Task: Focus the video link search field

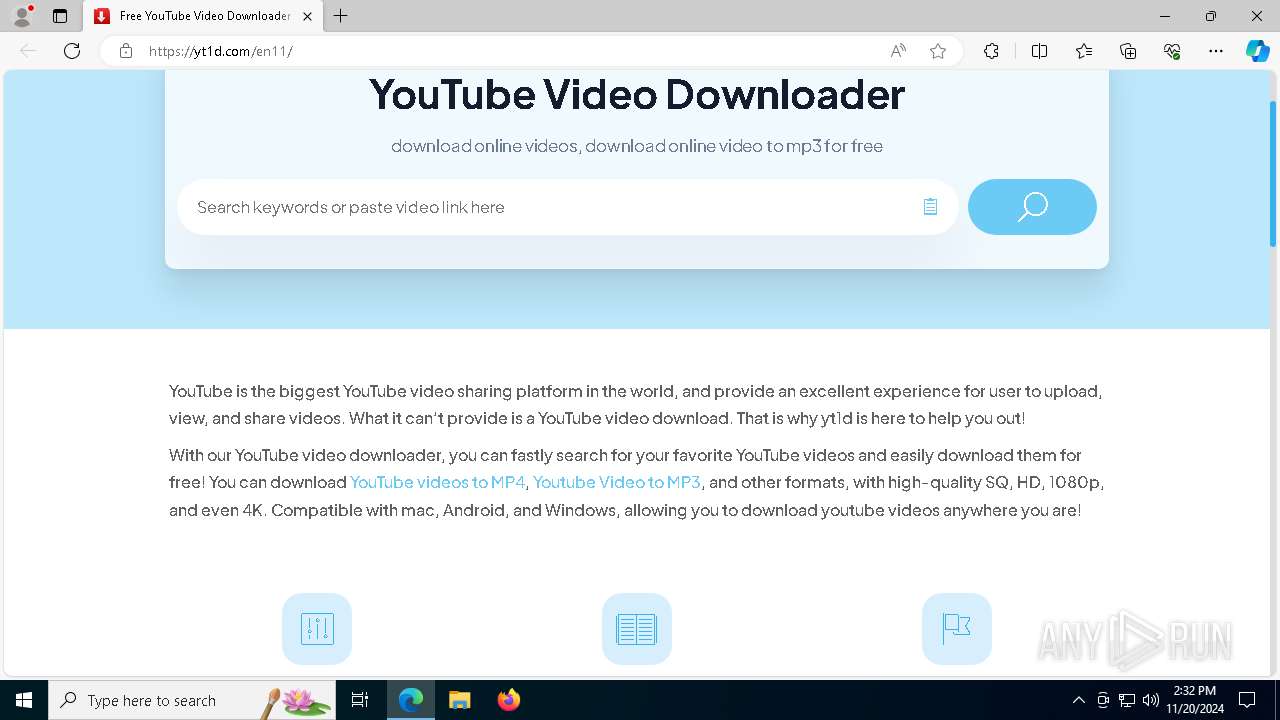Action: [567, 207]
